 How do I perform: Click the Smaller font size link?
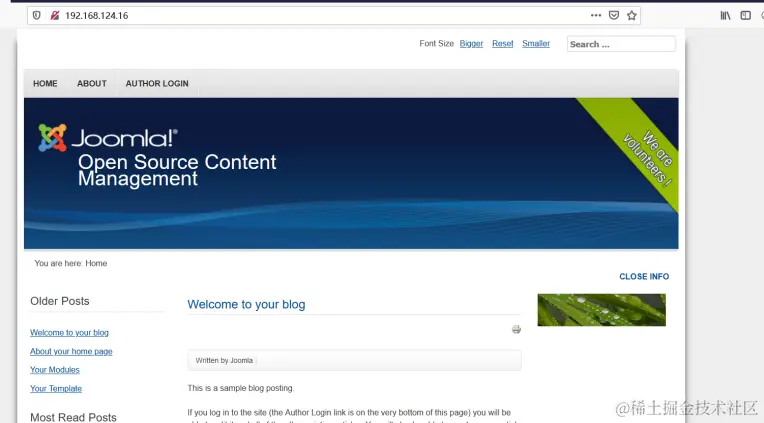(x=536, y=43)
